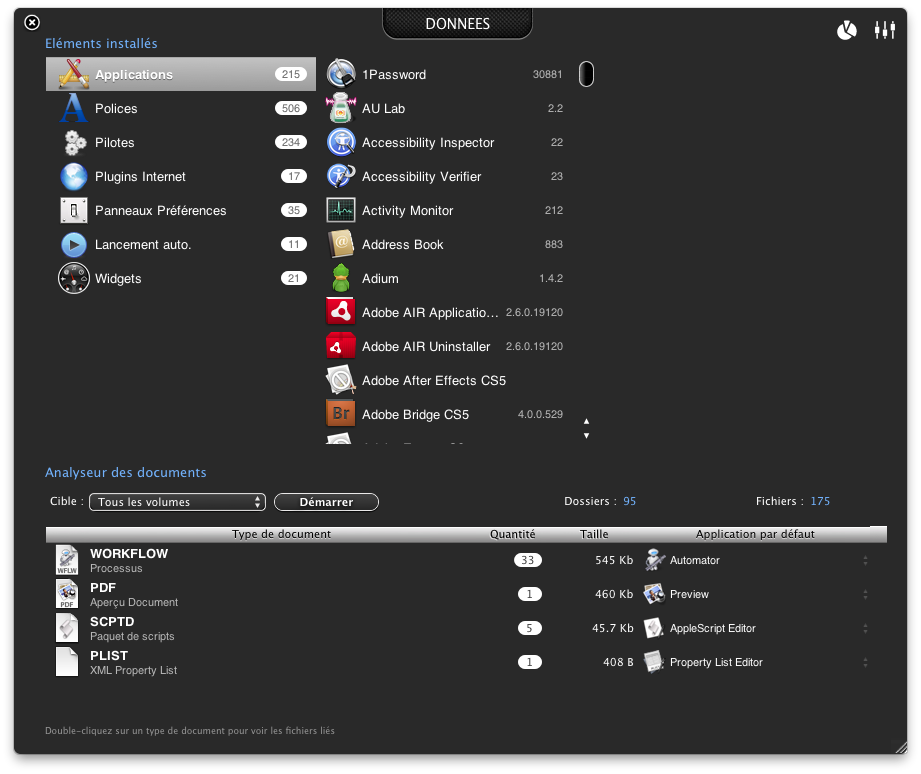Change default app for PLIST via stepper arrows
Viewport: 921px width, 774px height.
[x=865, y=662]
